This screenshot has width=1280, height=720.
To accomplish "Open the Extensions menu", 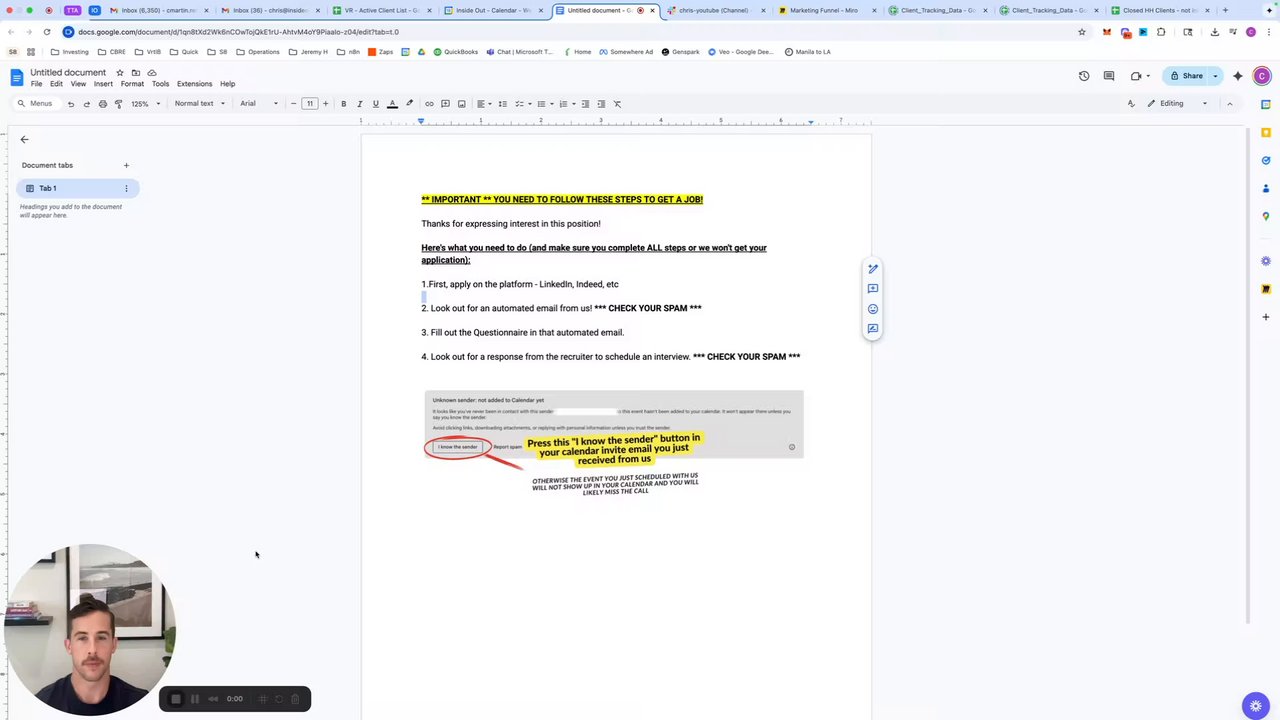I will (194, 84).
